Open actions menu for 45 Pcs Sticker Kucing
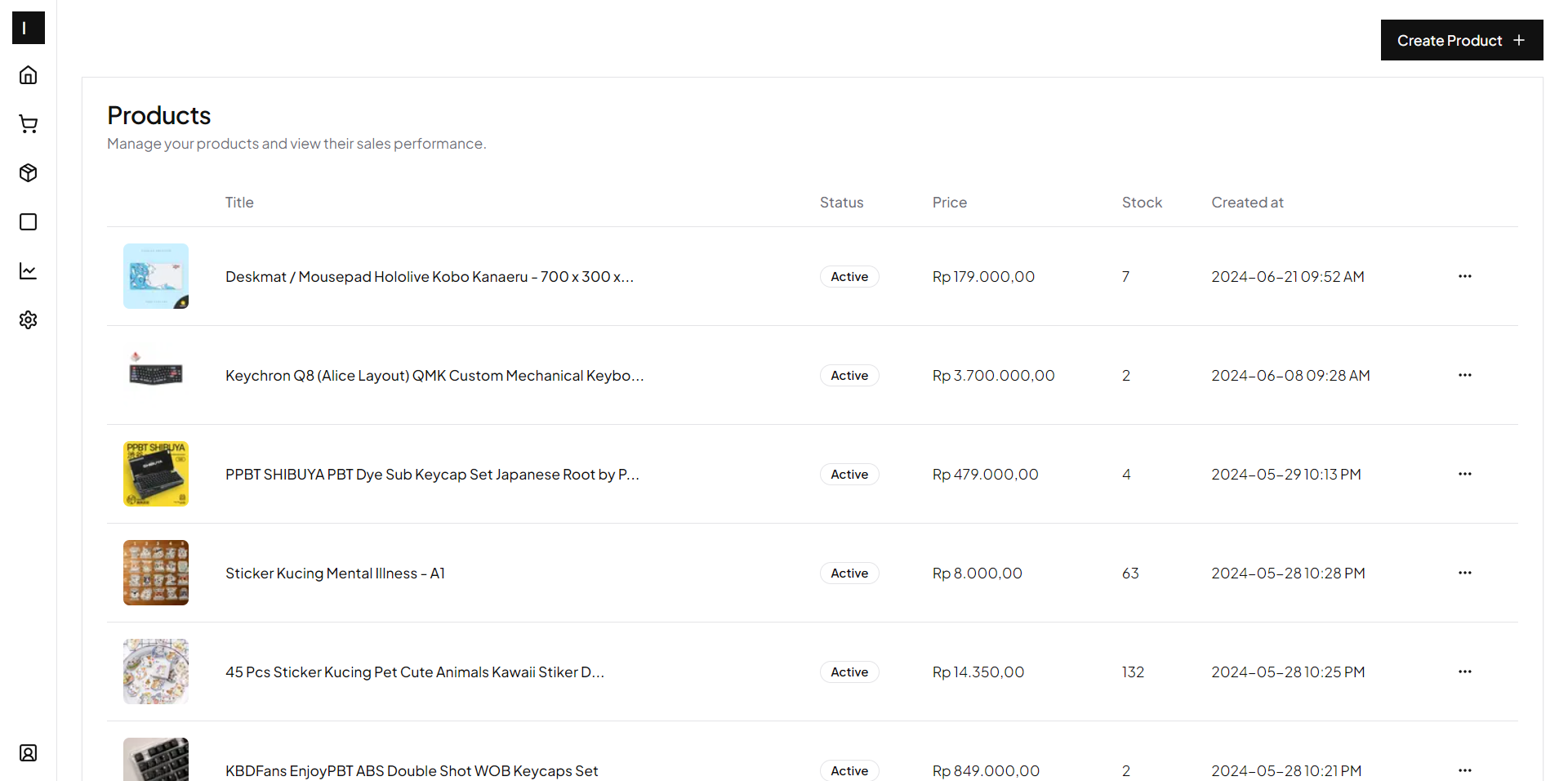Viewport: 1568px width, 781px height. (x=1464, y=672)
